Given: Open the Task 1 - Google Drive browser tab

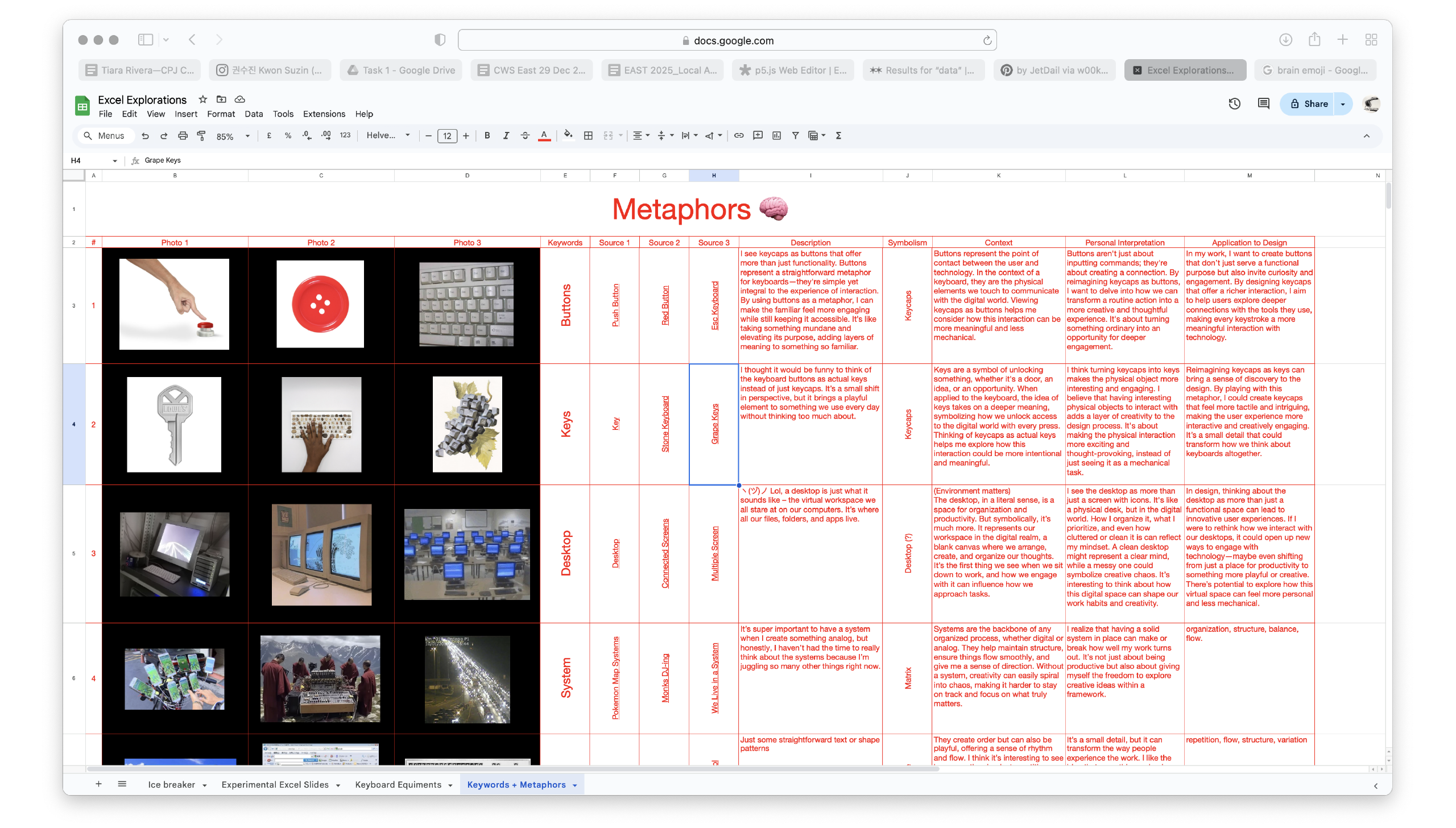Looking at the screenshot, I should 401,70.
